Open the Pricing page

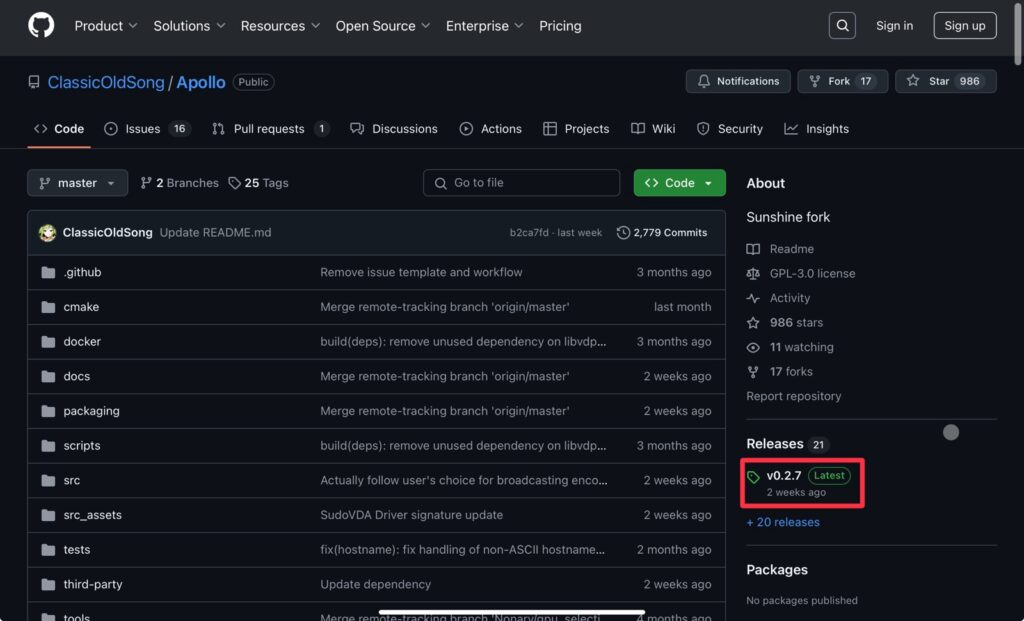pos(560,25)
